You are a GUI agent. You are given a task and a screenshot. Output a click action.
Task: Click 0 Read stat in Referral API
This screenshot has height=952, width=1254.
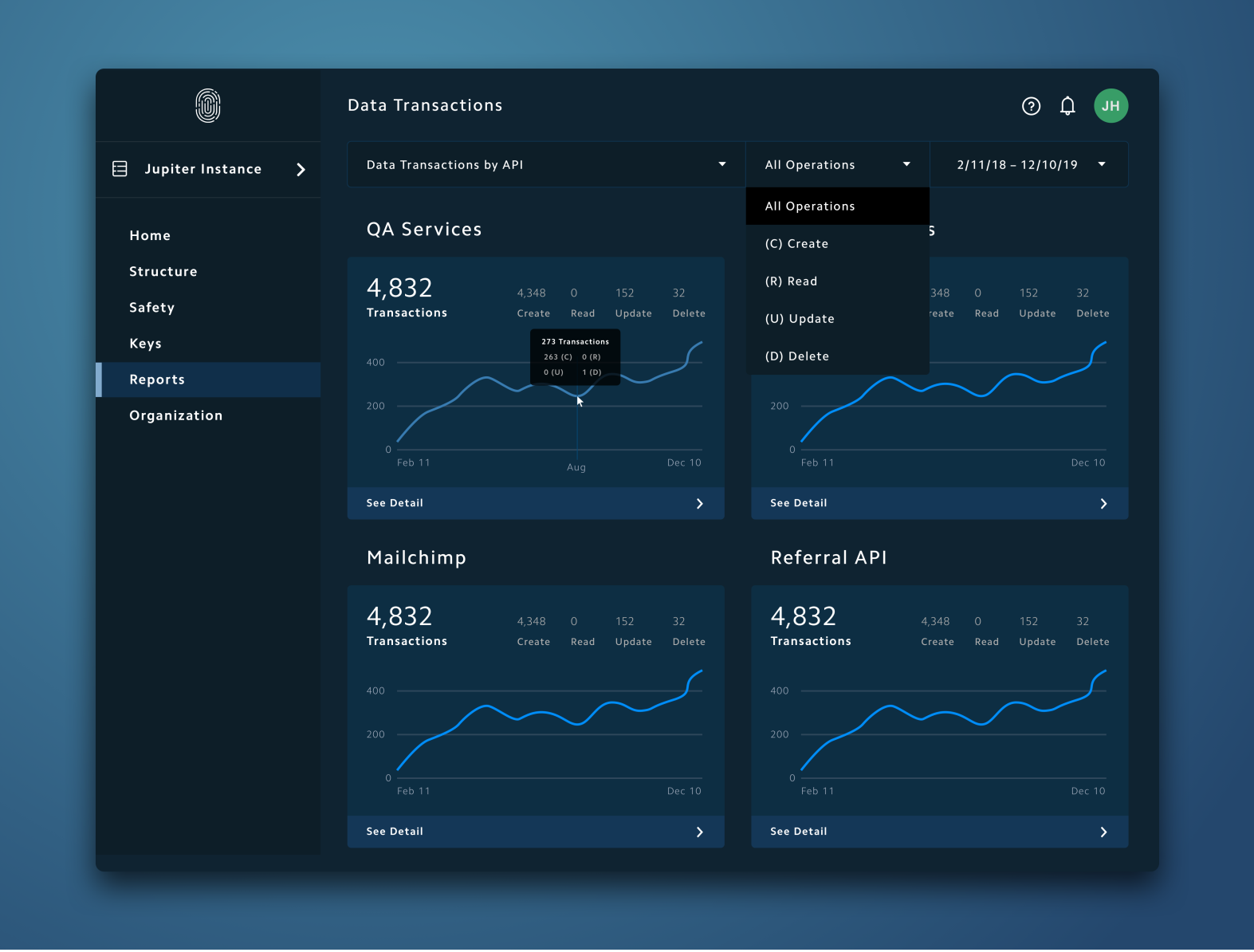point(986,631)
